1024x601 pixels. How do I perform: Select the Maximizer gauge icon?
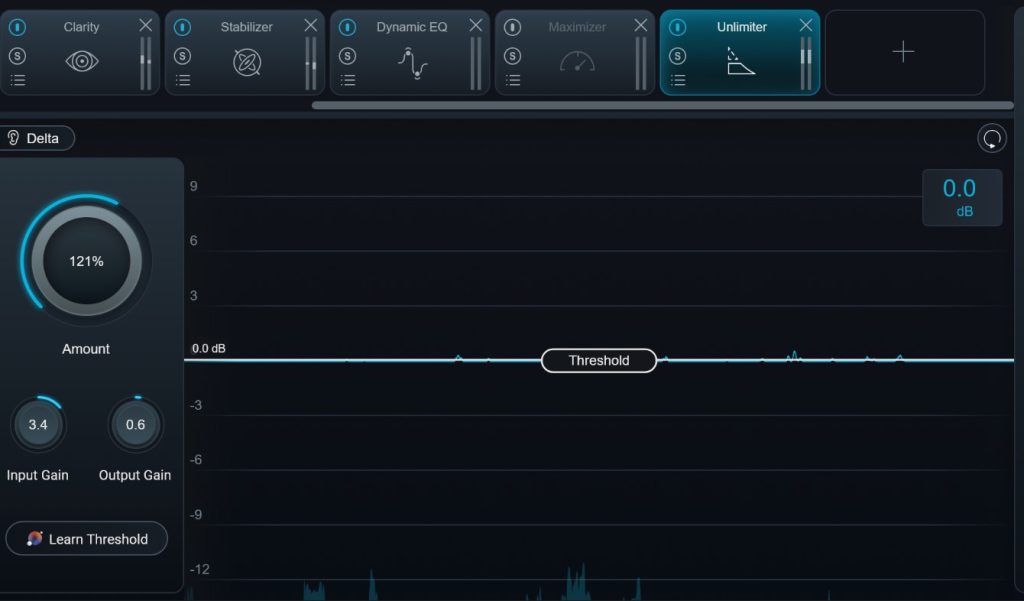(577, 62)
